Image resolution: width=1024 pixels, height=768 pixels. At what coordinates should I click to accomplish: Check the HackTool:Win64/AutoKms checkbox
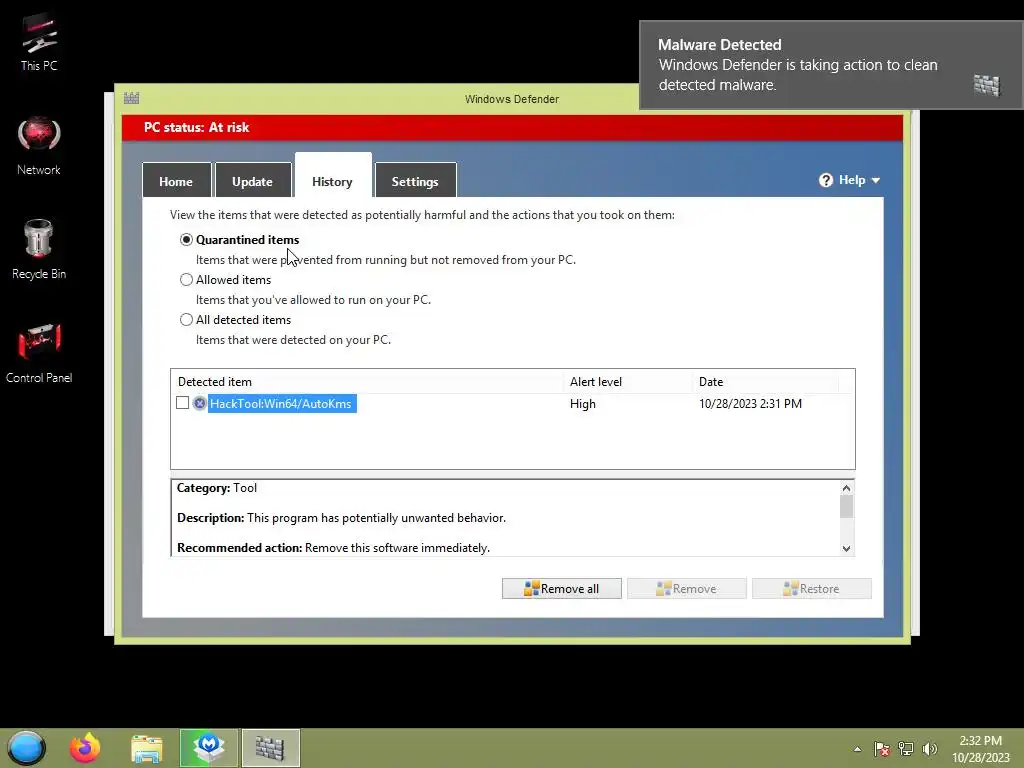click(183, 403)
